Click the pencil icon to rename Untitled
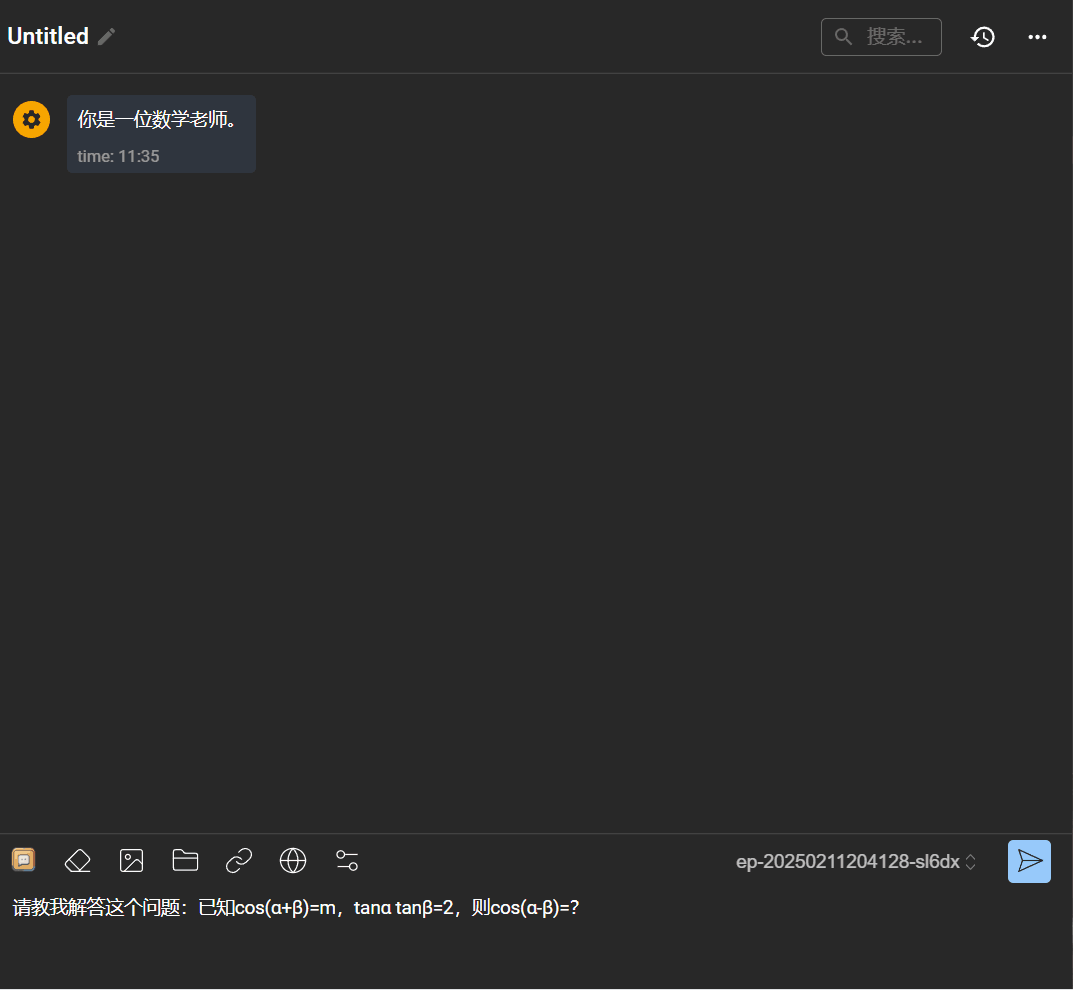 point(107,37)
